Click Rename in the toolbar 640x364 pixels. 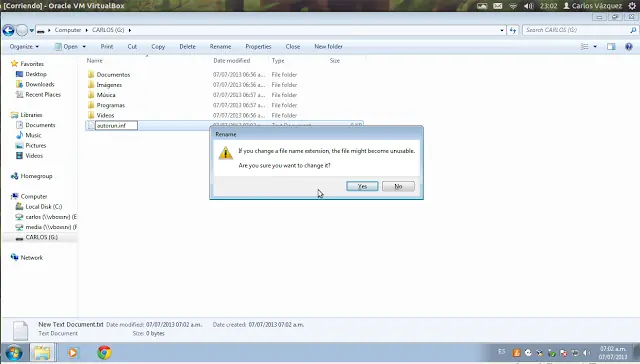(x=220, y=47)
